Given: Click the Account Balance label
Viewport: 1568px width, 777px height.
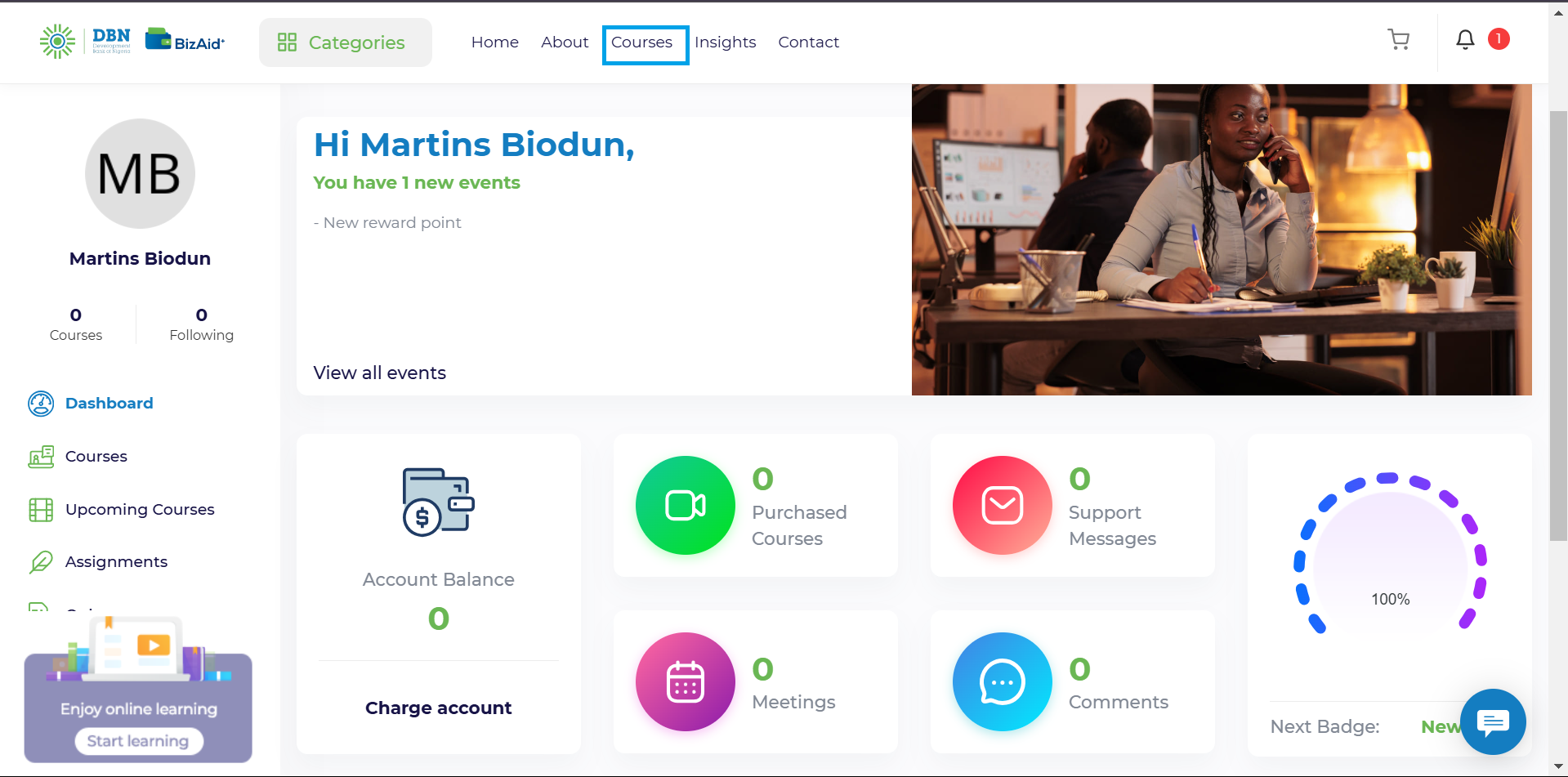Looking at the screenshot, I should click(x=439, y=580).
